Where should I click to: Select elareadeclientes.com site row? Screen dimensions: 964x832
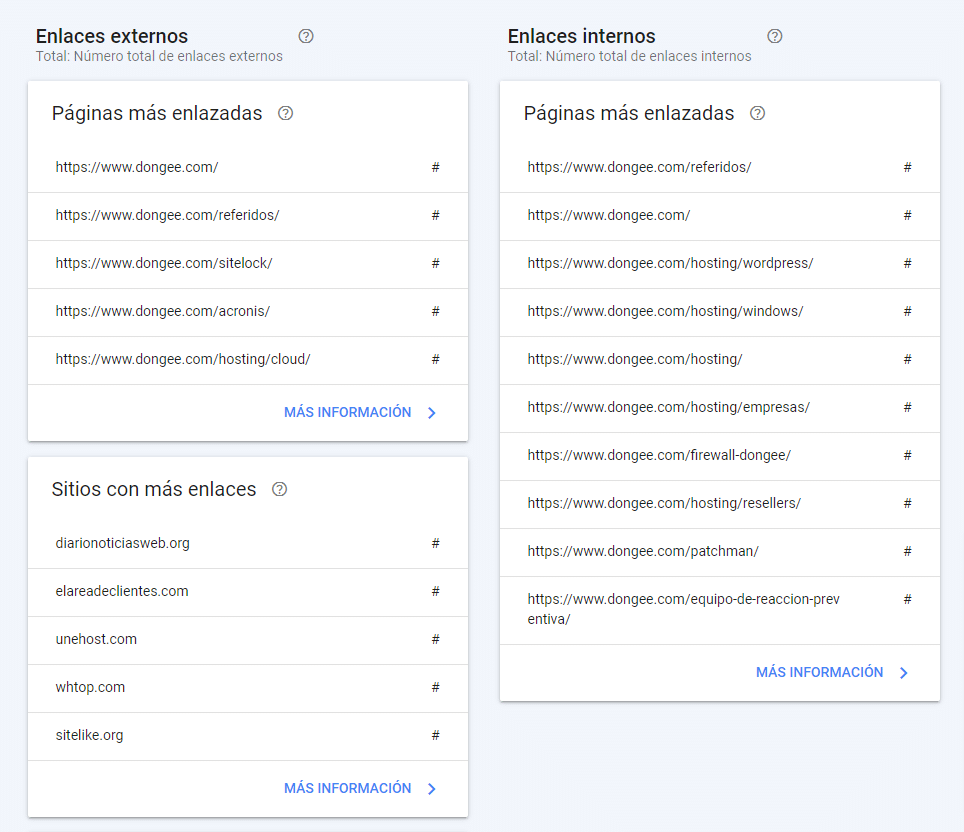pyautogui.click(x=248, y=592)
